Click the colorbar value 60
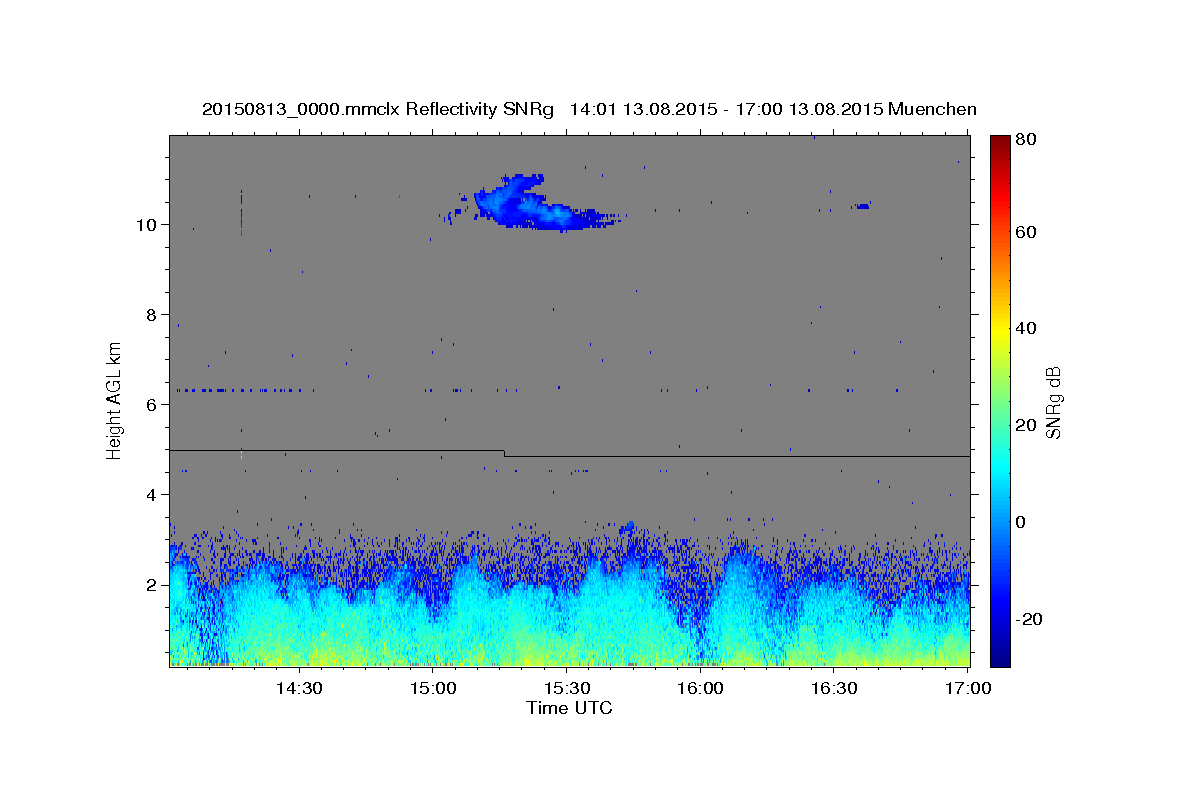 tap(1025, 232)
